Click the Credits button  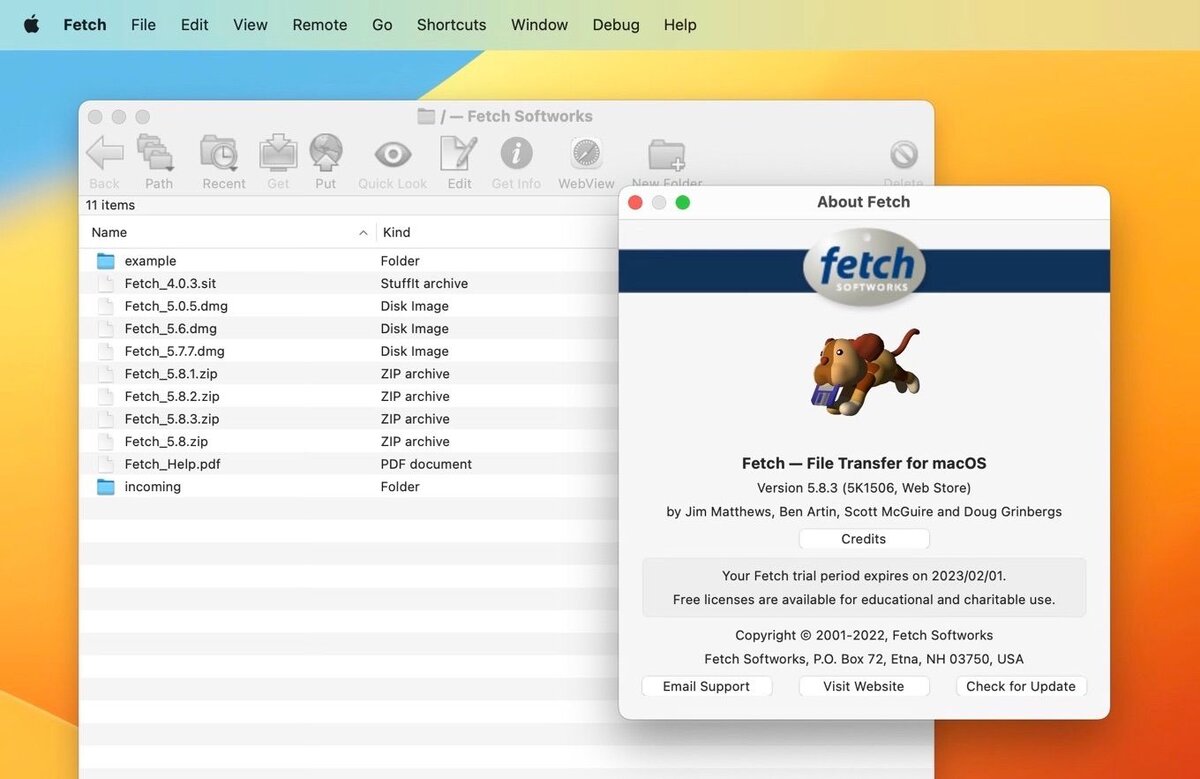coord(863,538)
